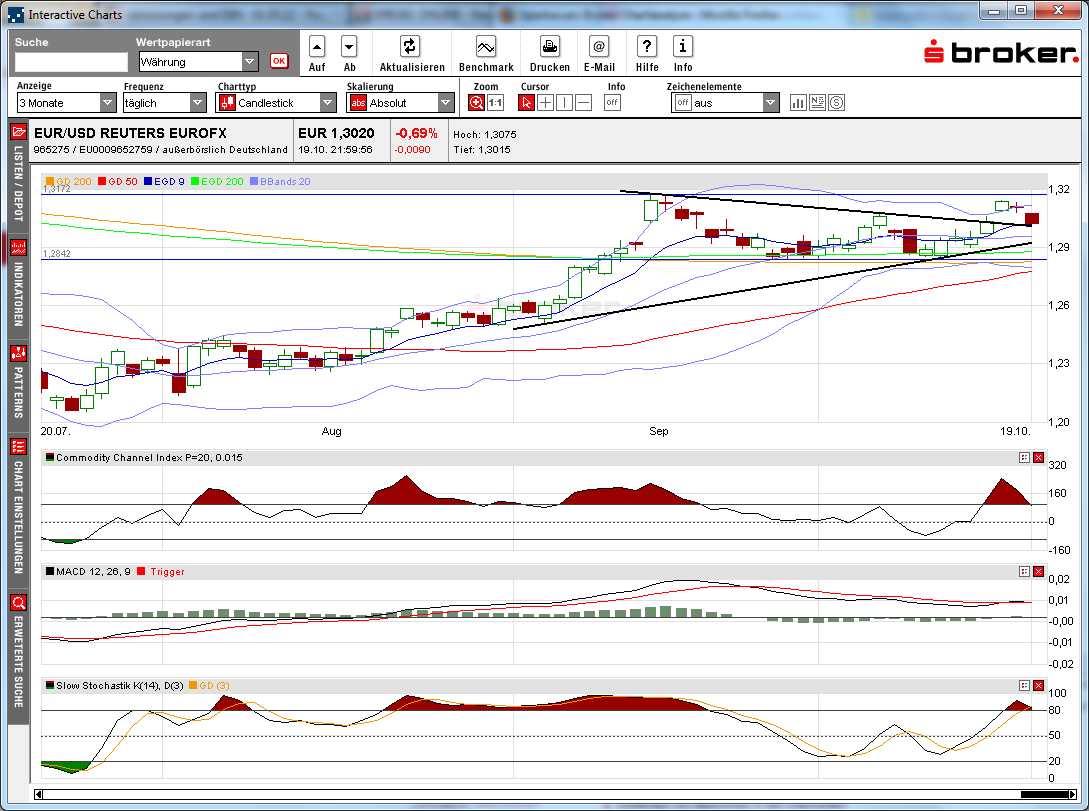This screenshot has height=811, width=1089.
Task: Toggle BBands 20 legend entry
Action: (280, 181)
